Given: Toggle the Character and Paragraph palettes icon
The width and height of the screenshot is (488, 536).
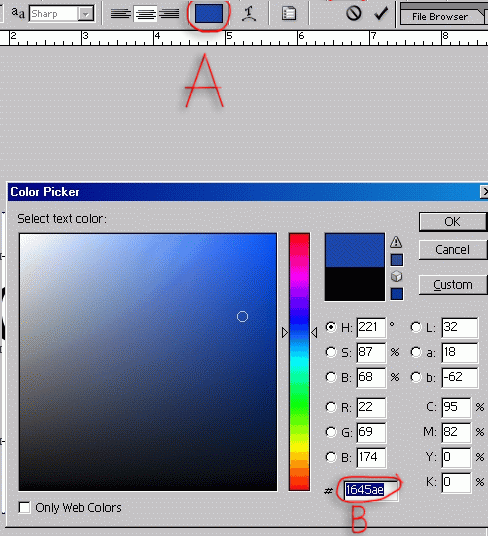Looking at the screenshot, I should (x=289, y=14).
